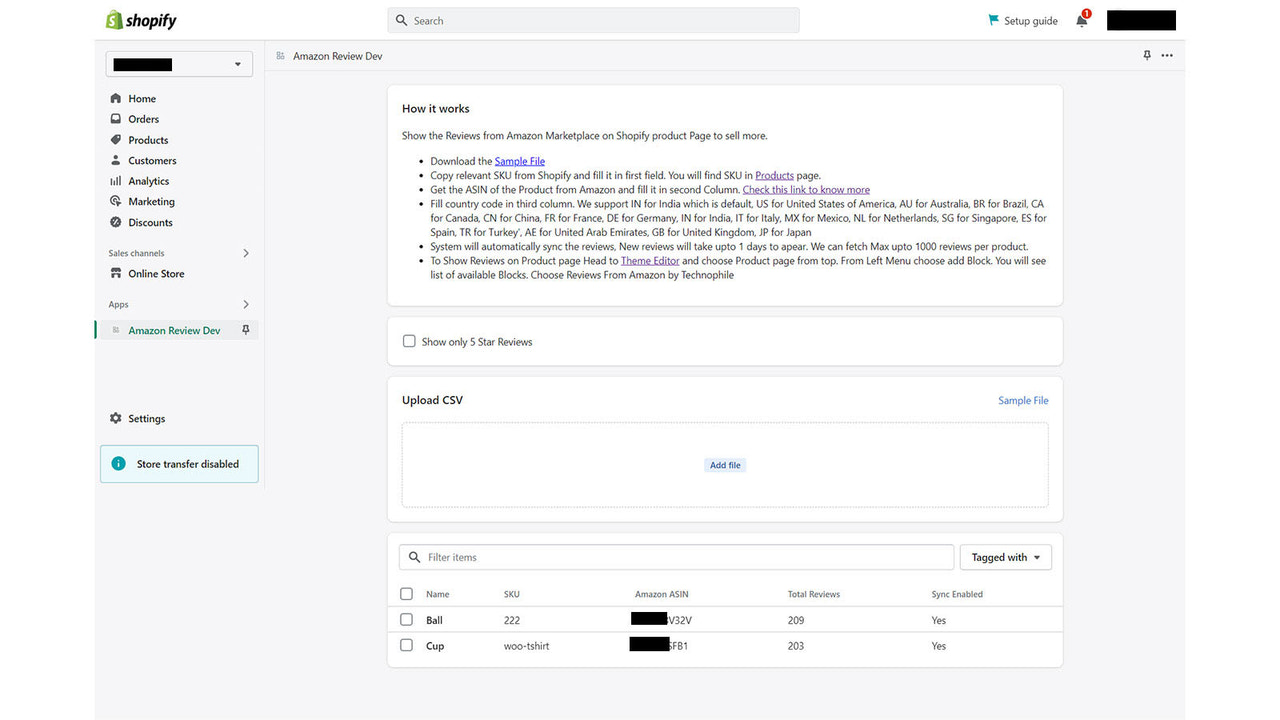Download the Sample File link
The image size is (1280, 720).
tap(519, 160)
